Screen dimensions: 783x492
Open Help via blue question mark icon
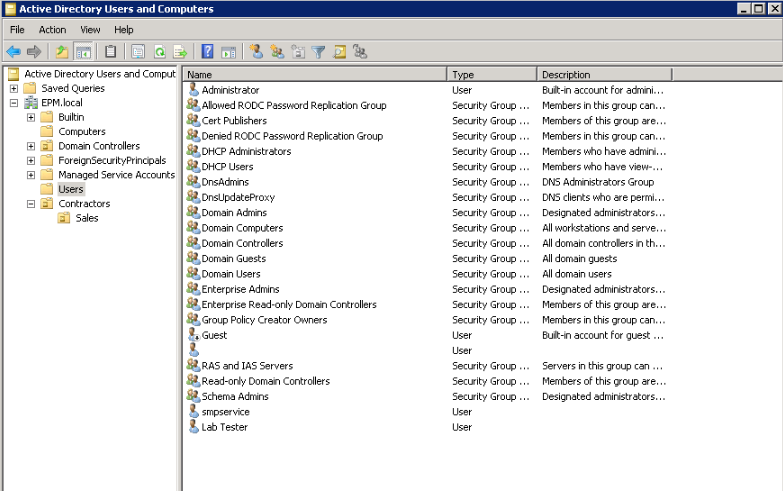(207, 51)
